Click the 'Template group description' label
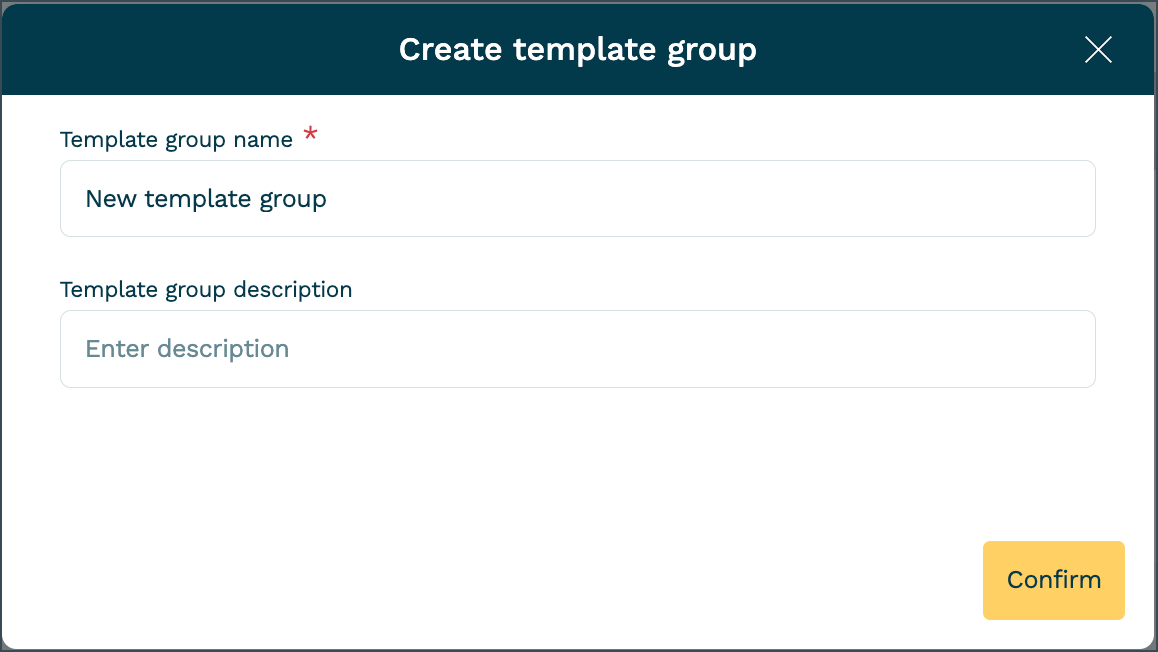The width and height of the screenshot is (1158, 652). (x=206, y=289)
